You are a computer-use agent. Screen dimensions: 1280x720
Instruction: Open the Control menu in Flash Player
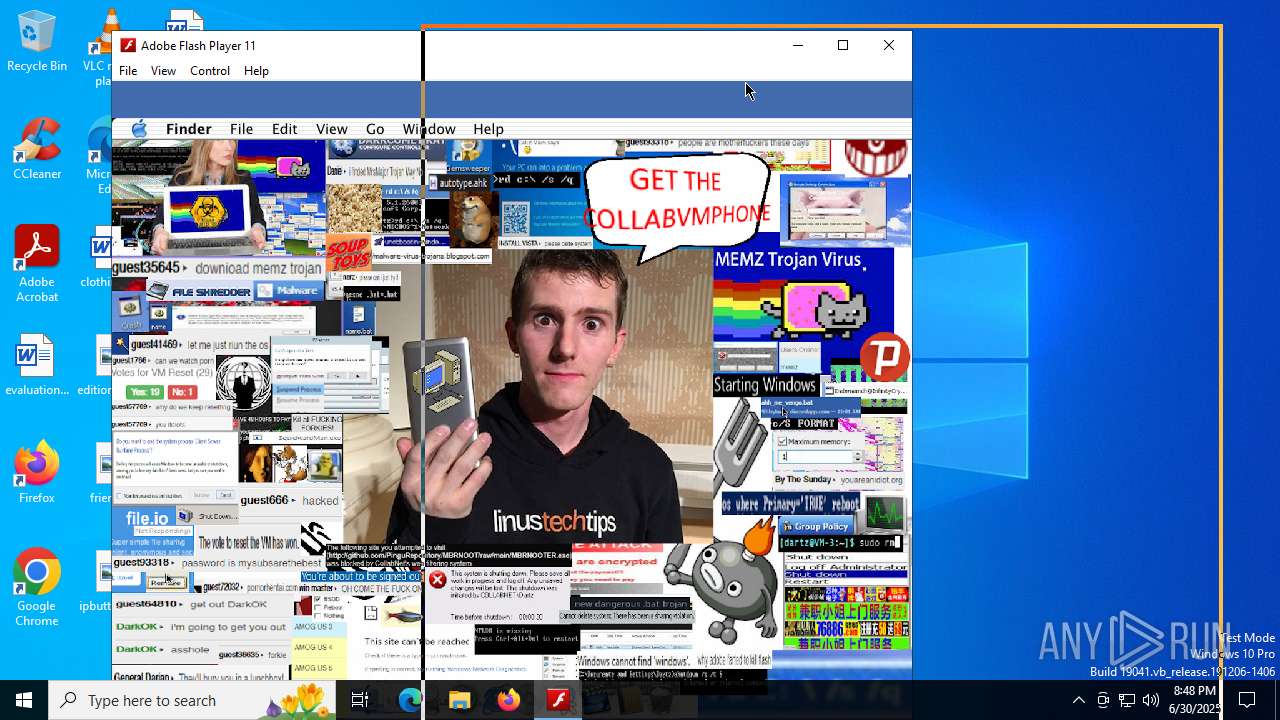(210, 71)
